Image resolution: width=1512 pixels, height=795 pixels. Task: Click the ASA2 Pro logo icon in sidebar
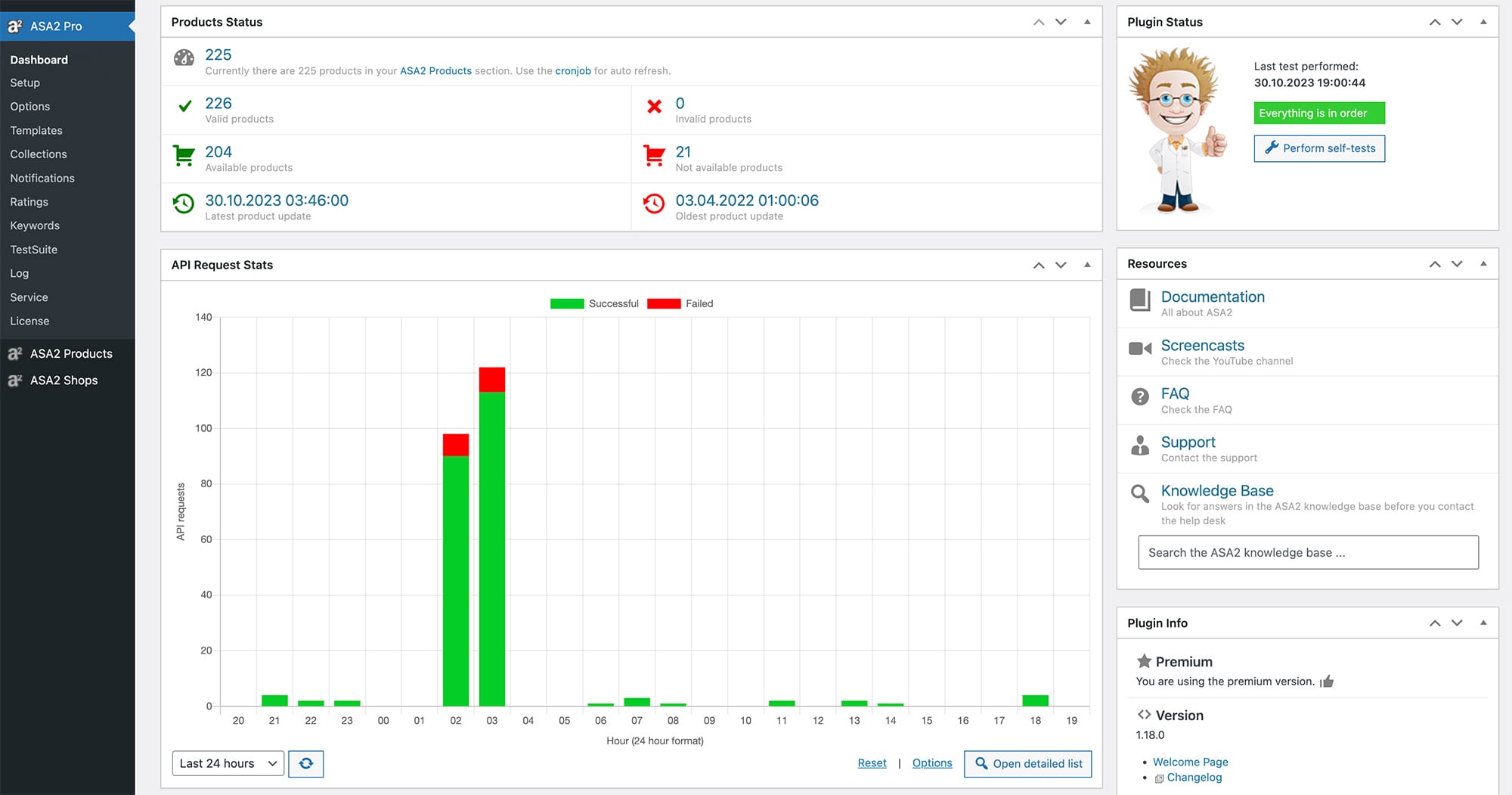[x=15, y=26]
